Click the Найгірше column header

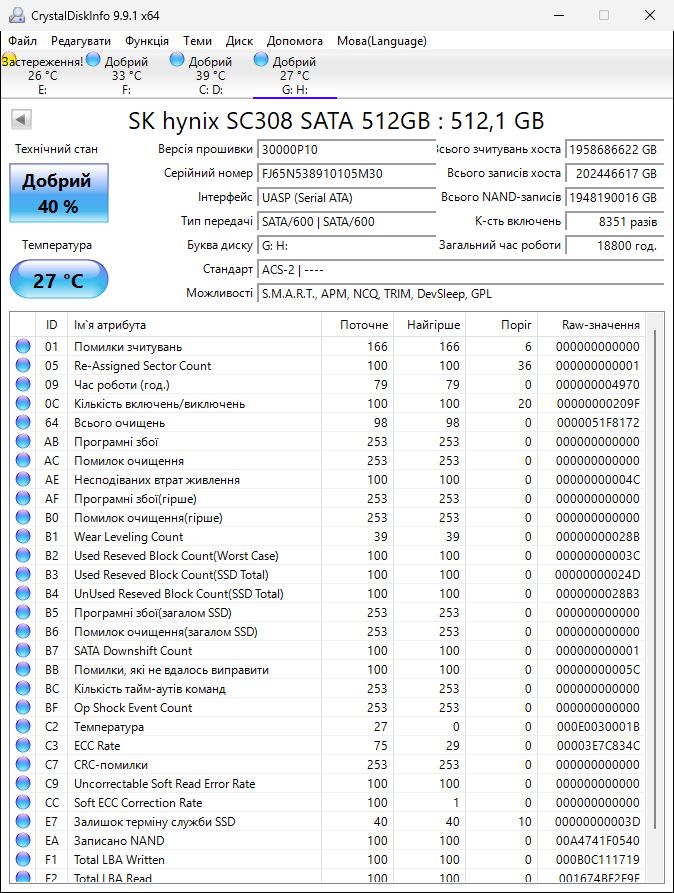point(429,325)
